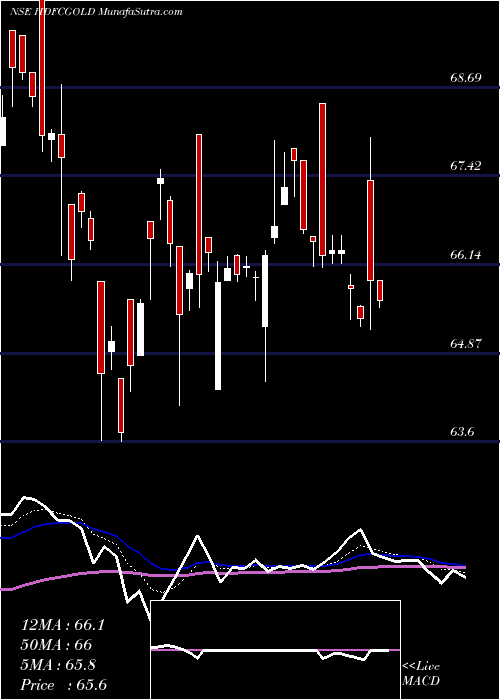Screen dimensions: 500x700
Task: Click the <<Live MACD label
Action: click(x=421, y=674)
